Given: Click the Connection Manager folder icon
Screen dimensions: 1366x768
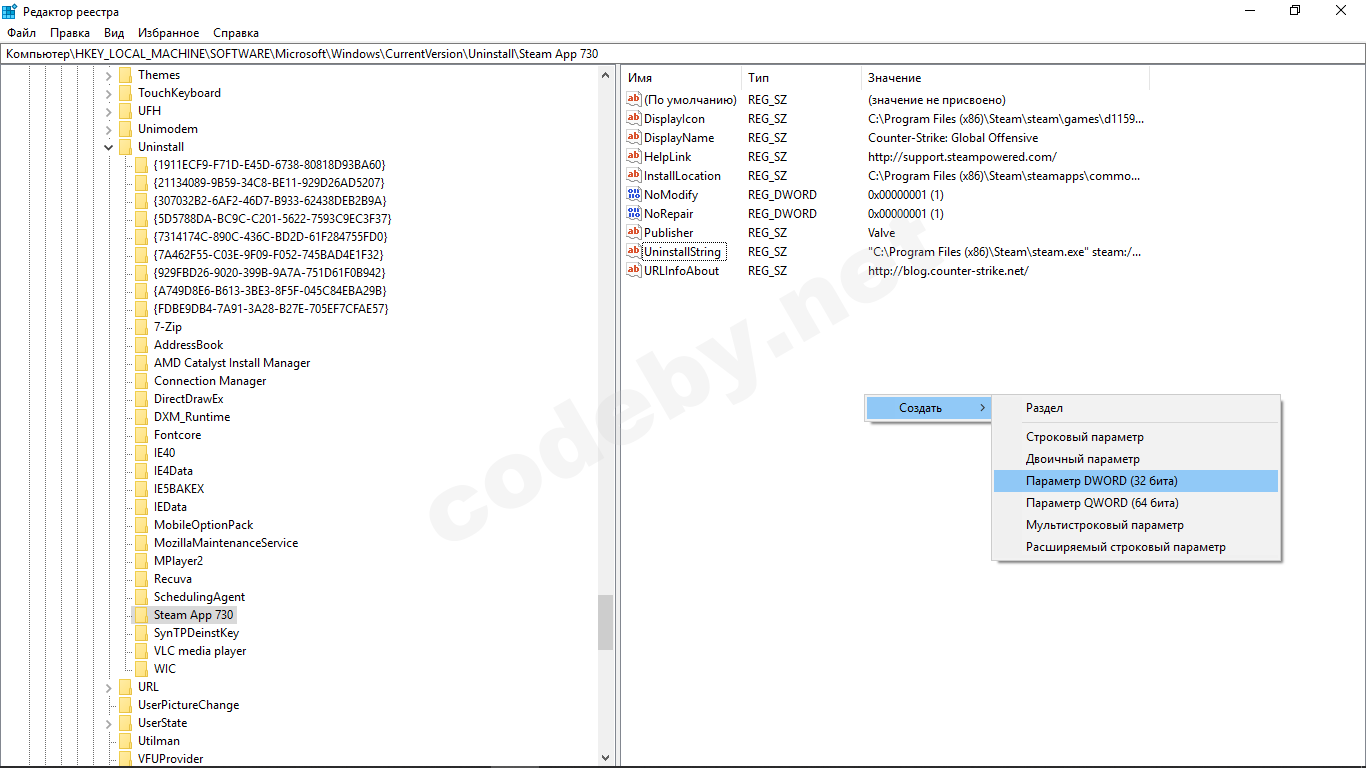Looking at the screenshot, I should (x=141, y=381).
